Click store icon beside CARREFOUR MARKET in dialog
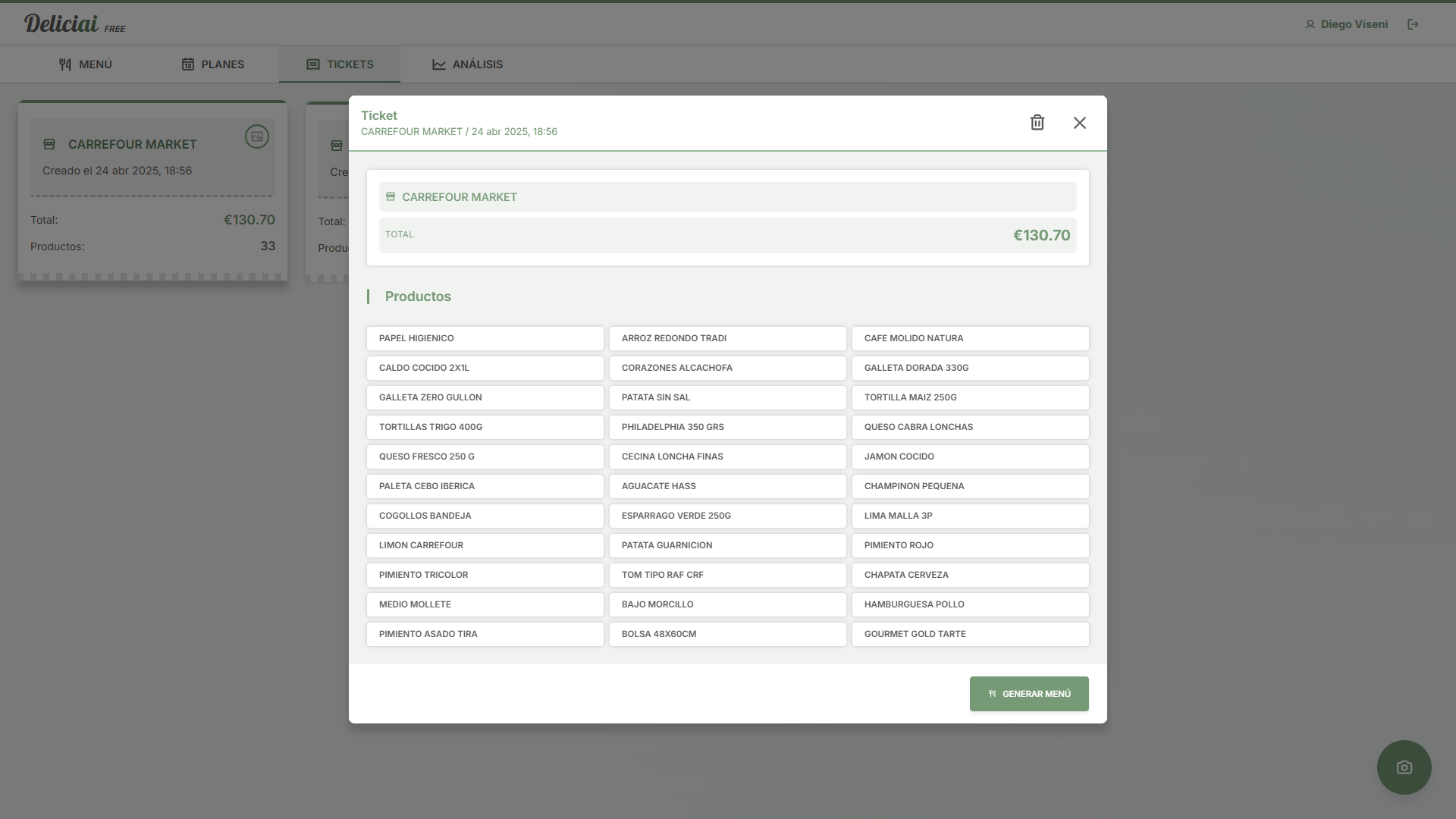The width and height of the screenshot is (1456, 819). tap(391, 196)
